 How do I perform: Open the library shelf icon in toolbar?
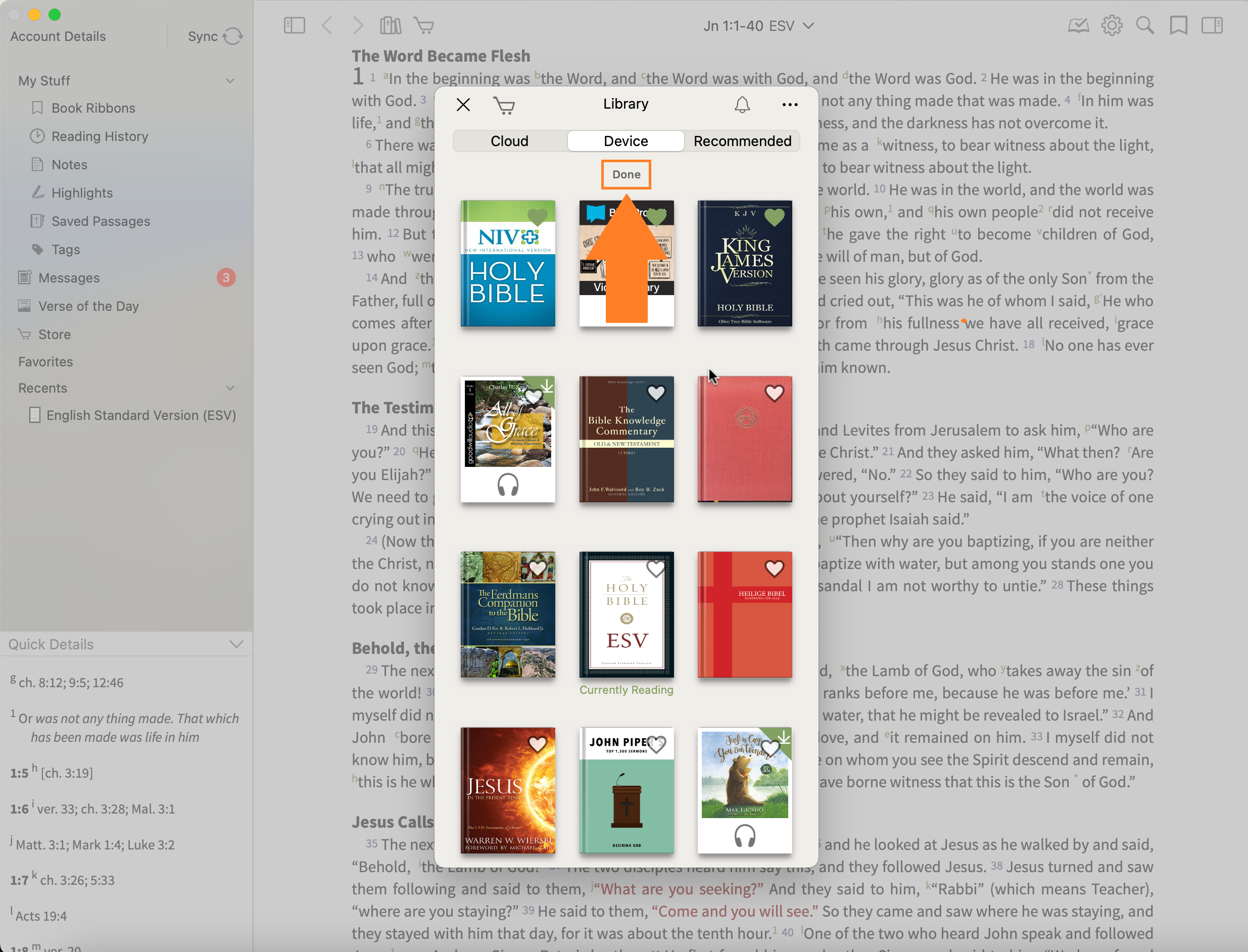tap(391, 25)
